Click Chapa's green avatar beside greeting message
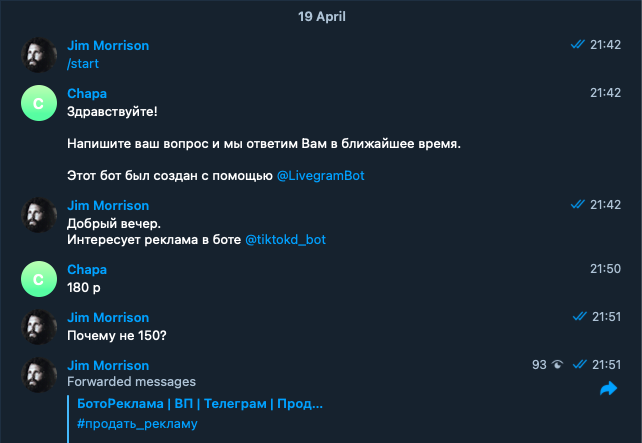Screen dimensions: 642x443 [x=39, y=103]
